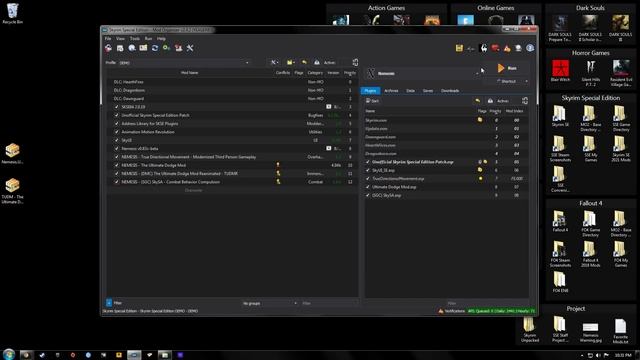
Task: Open the View menu
Action: pyautogui.click(x=120, y=38)
